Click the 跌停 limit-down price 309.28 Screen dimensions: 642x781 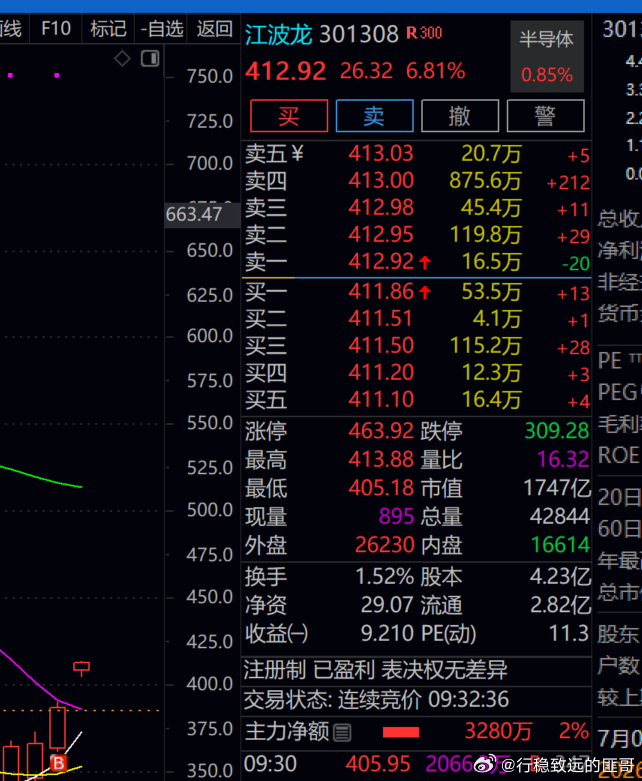tap(557, 431)
